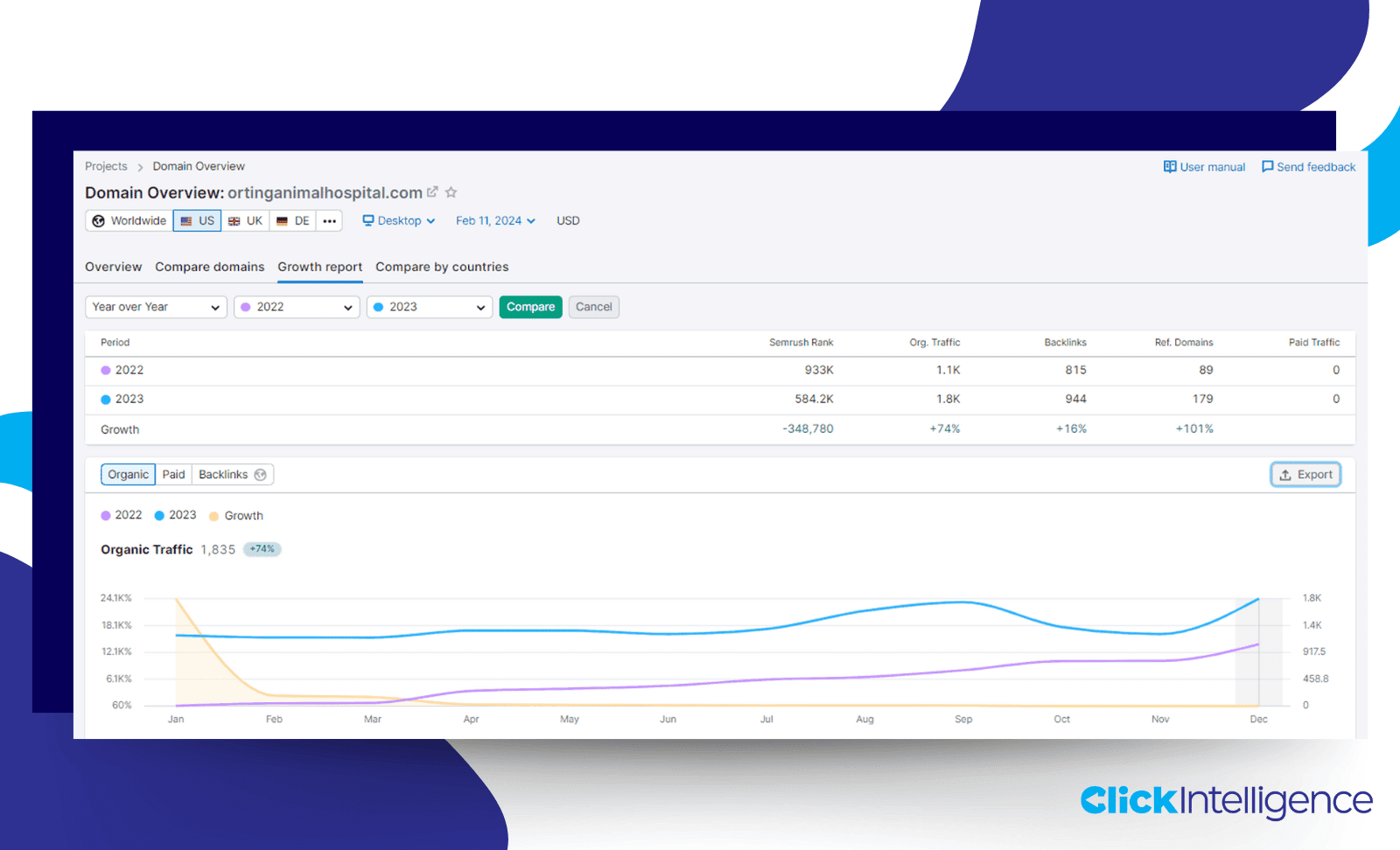1400x850 pixels.
Task: Click the green Compare button
Action: click(530, 307)
